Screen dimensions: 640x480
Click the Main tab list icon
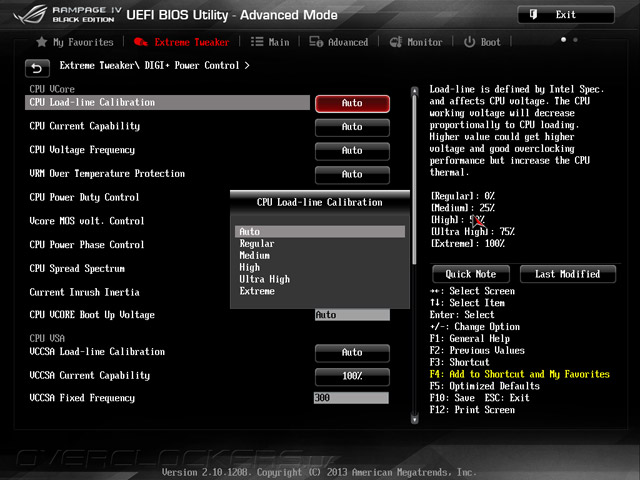(257, 42)
